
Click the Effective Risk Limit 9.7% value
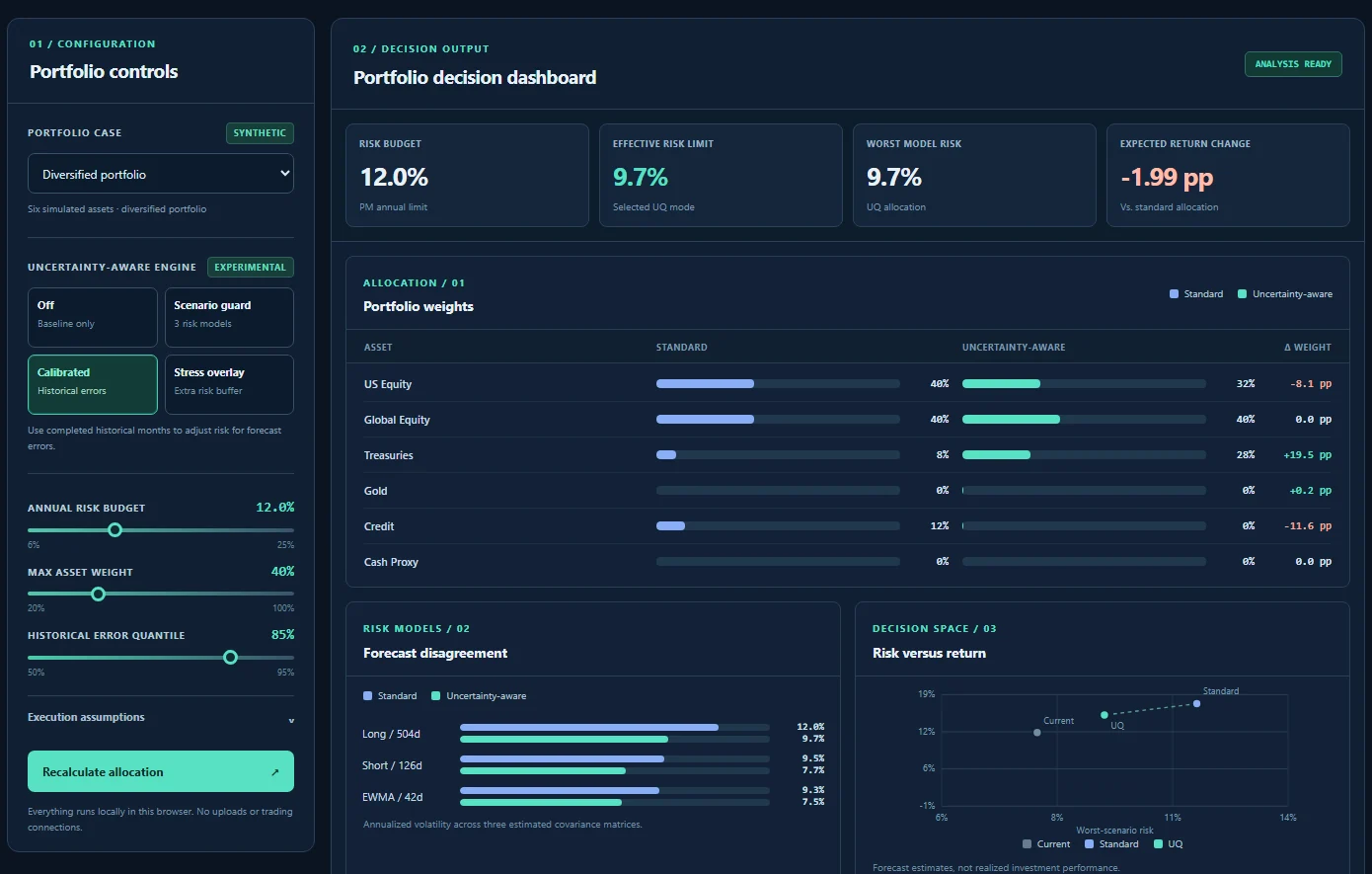point(641,178)
